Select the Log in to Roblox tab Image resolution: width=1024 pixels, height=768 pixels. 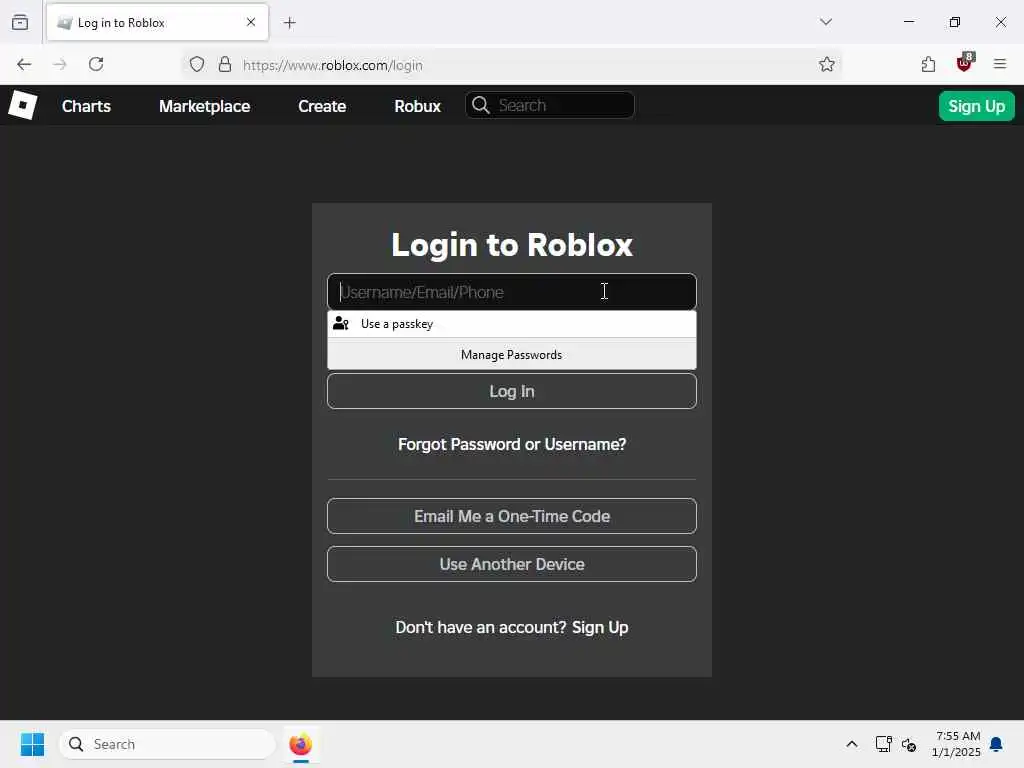pyautogui.click(x=157, y=22)
